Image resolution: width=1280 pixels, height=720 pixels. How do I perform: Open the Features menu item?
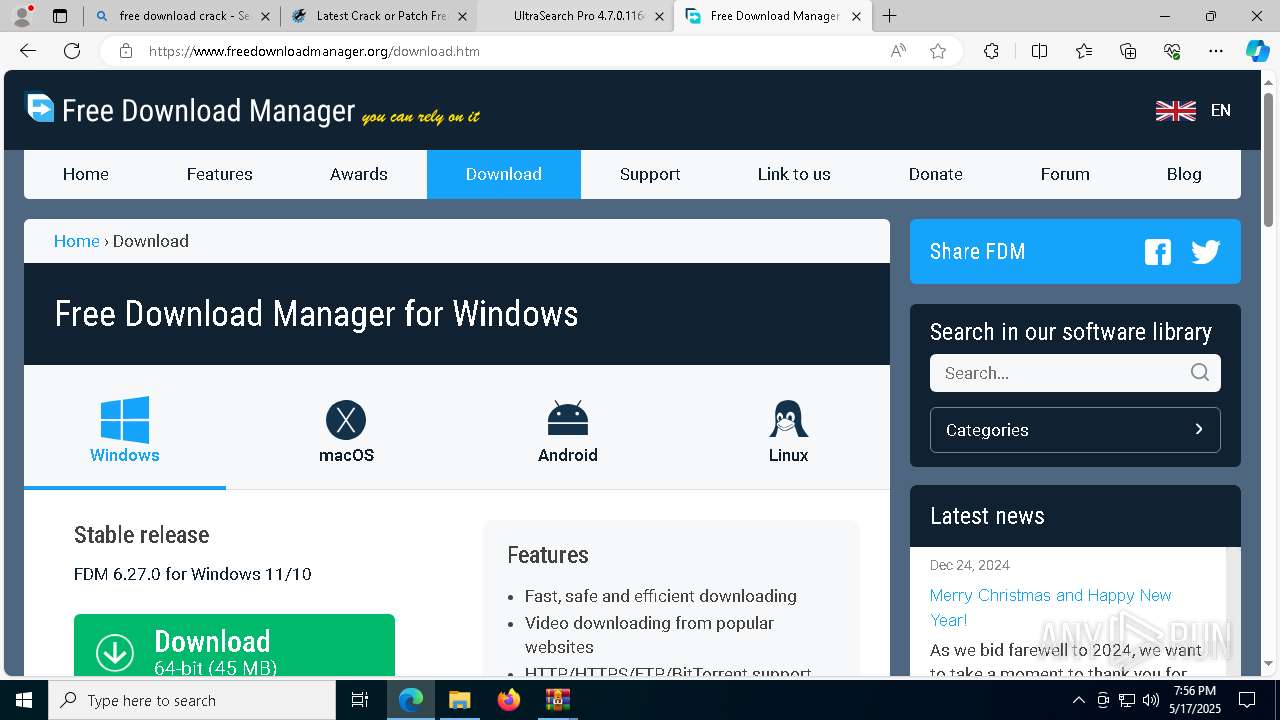[220, 174]
